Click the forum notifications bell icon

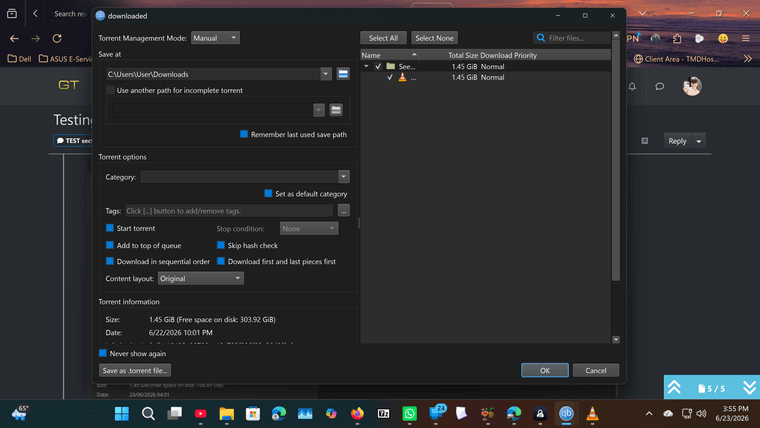point(633,86)
